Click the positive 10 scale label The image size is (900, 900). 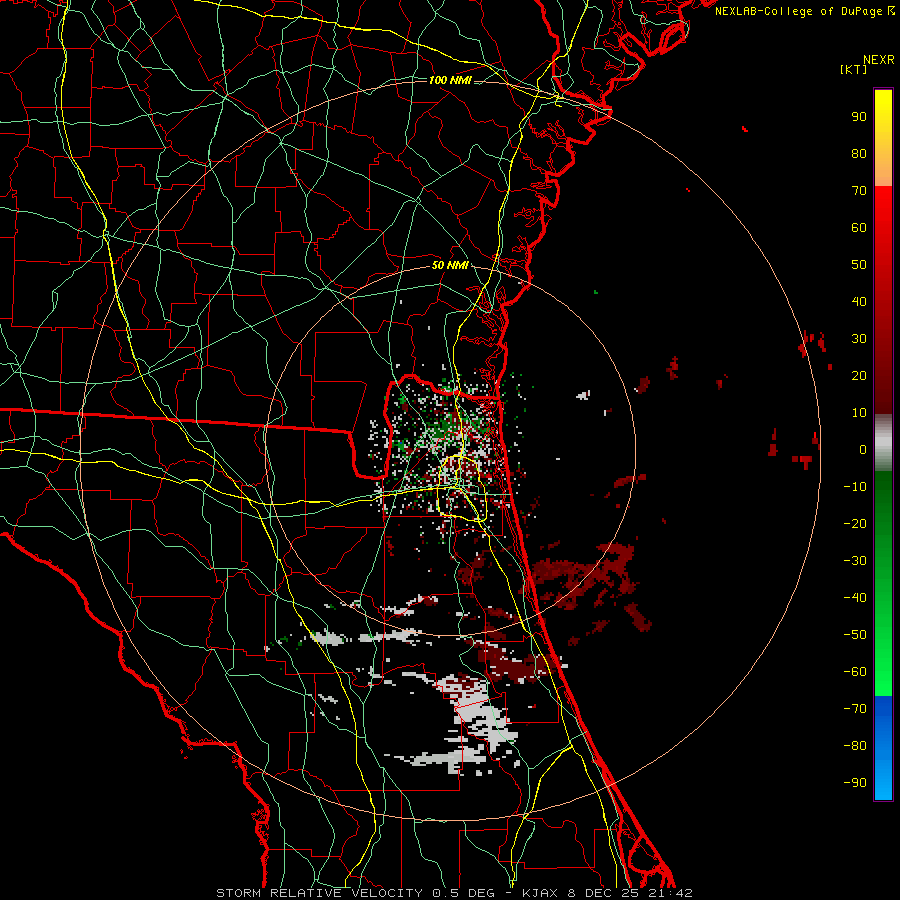click(x=859, y=413)
